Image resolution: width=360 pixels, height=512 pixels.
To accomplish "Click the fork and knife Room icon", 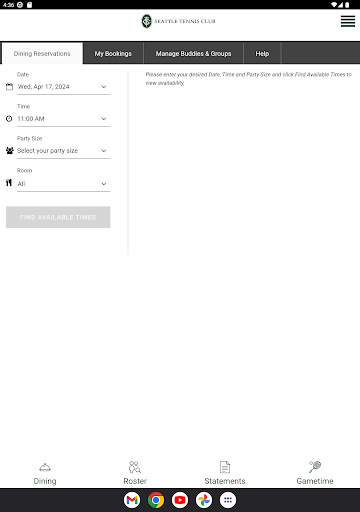I will click(x=9, y=183).
